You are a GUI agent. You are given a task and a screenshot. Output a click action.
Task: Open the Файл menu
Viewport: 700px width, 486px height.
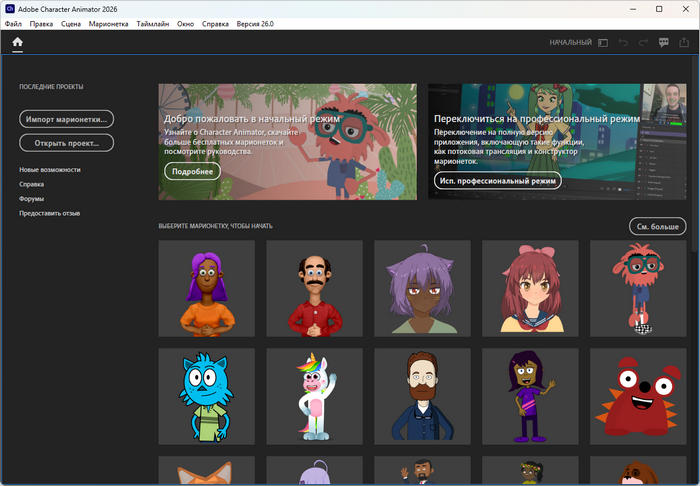tap(13, 23)
